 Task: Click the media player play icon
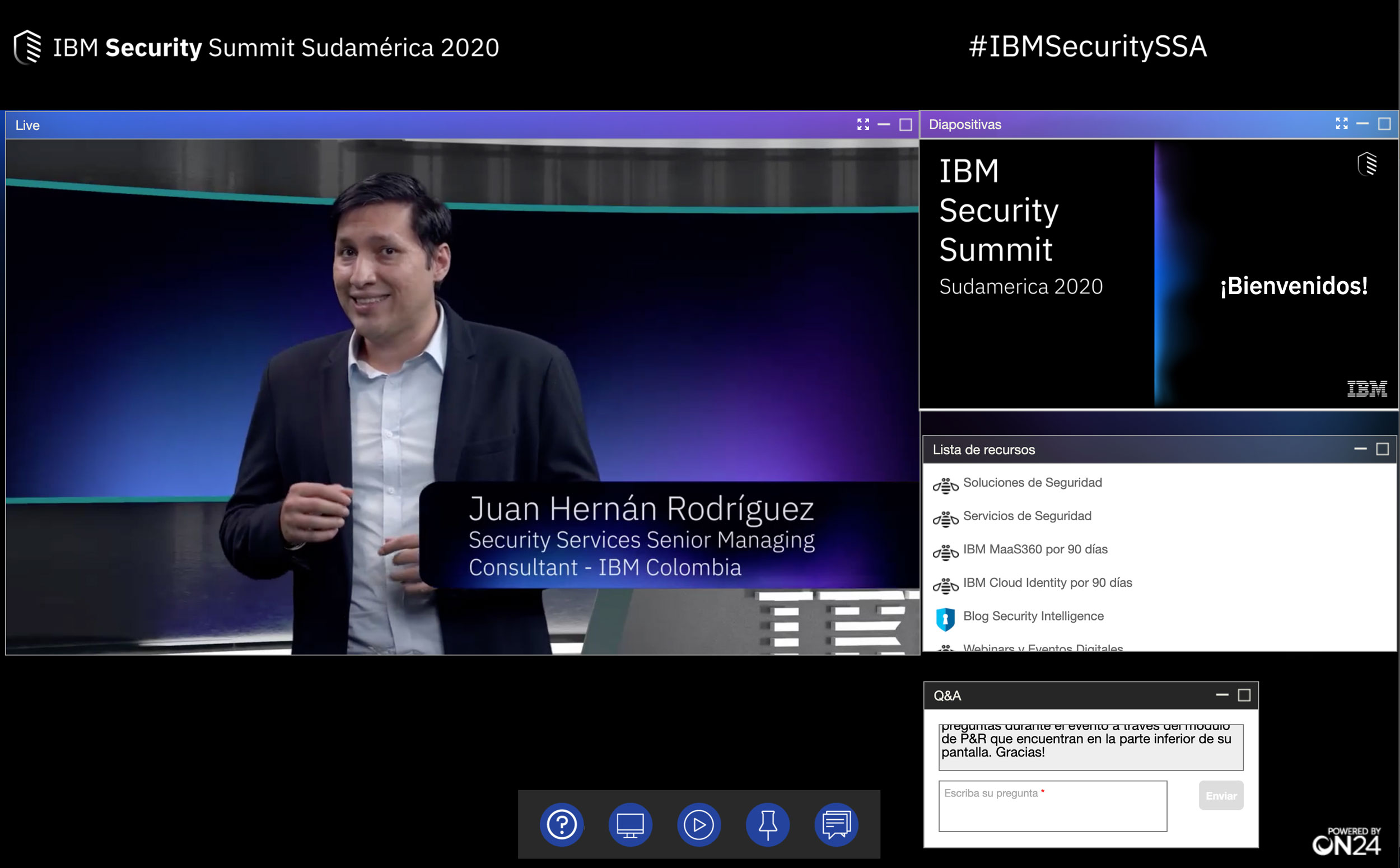[698, 824]
